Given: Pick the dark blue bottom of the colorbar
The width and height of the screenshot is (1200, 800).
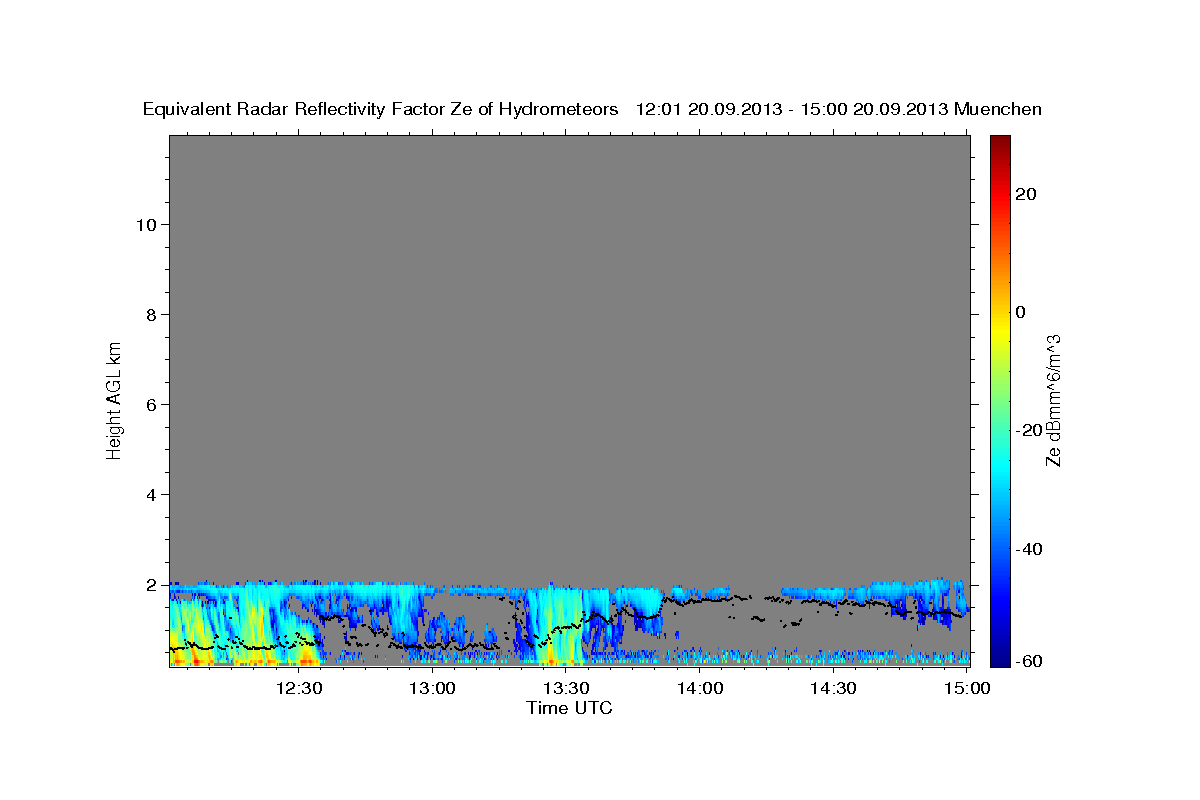Looking at the screenshot, I should tap(1000, 655).
